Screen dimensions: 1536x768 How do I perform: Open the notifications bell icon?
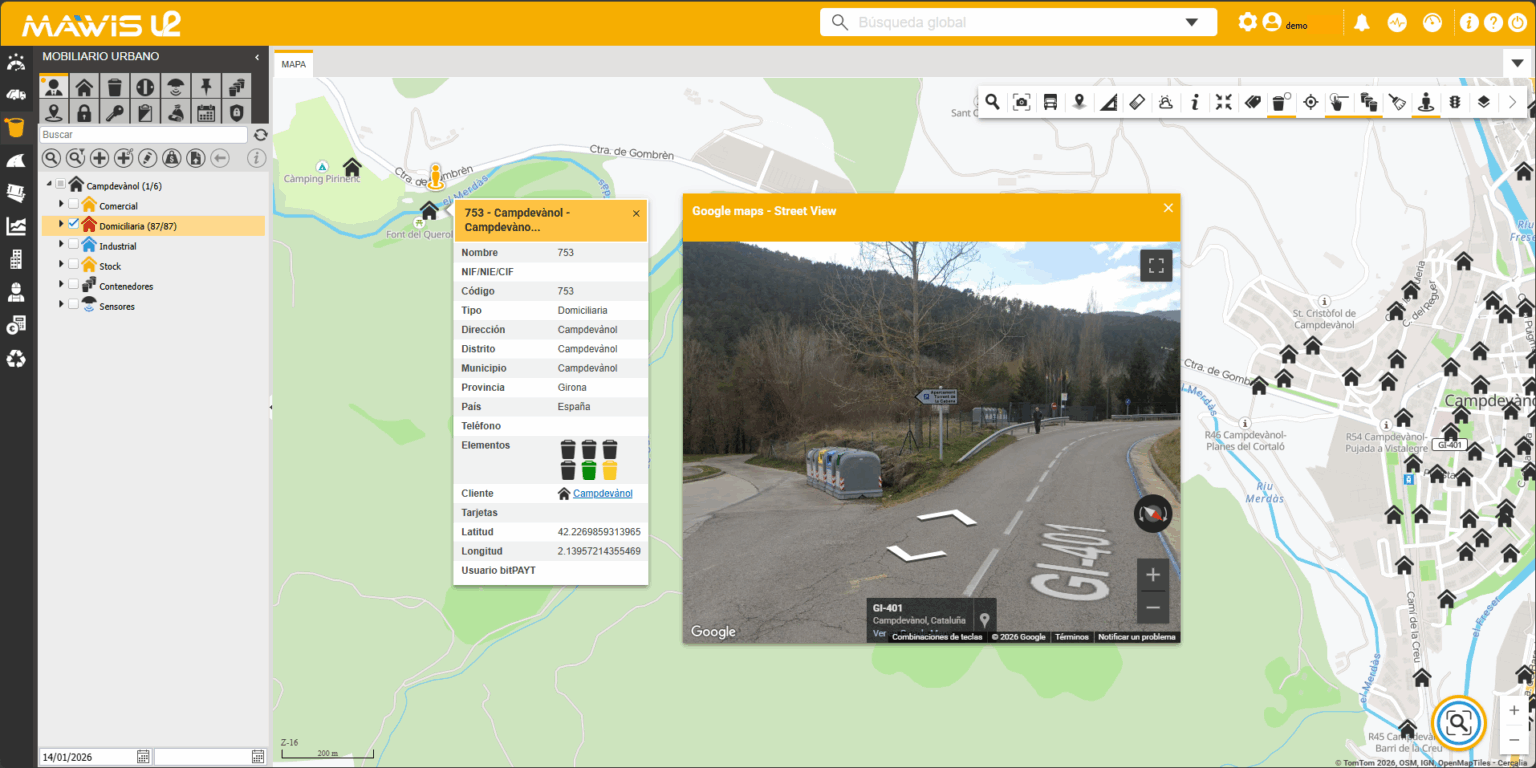pyautogui.click(x=1361, y=22)
